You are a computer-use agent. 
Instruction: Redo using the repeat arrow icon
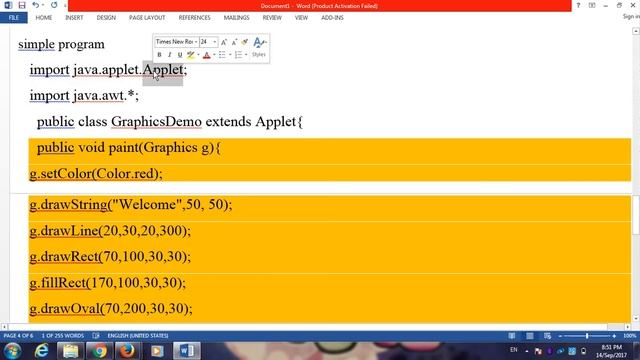pos(54,5)
